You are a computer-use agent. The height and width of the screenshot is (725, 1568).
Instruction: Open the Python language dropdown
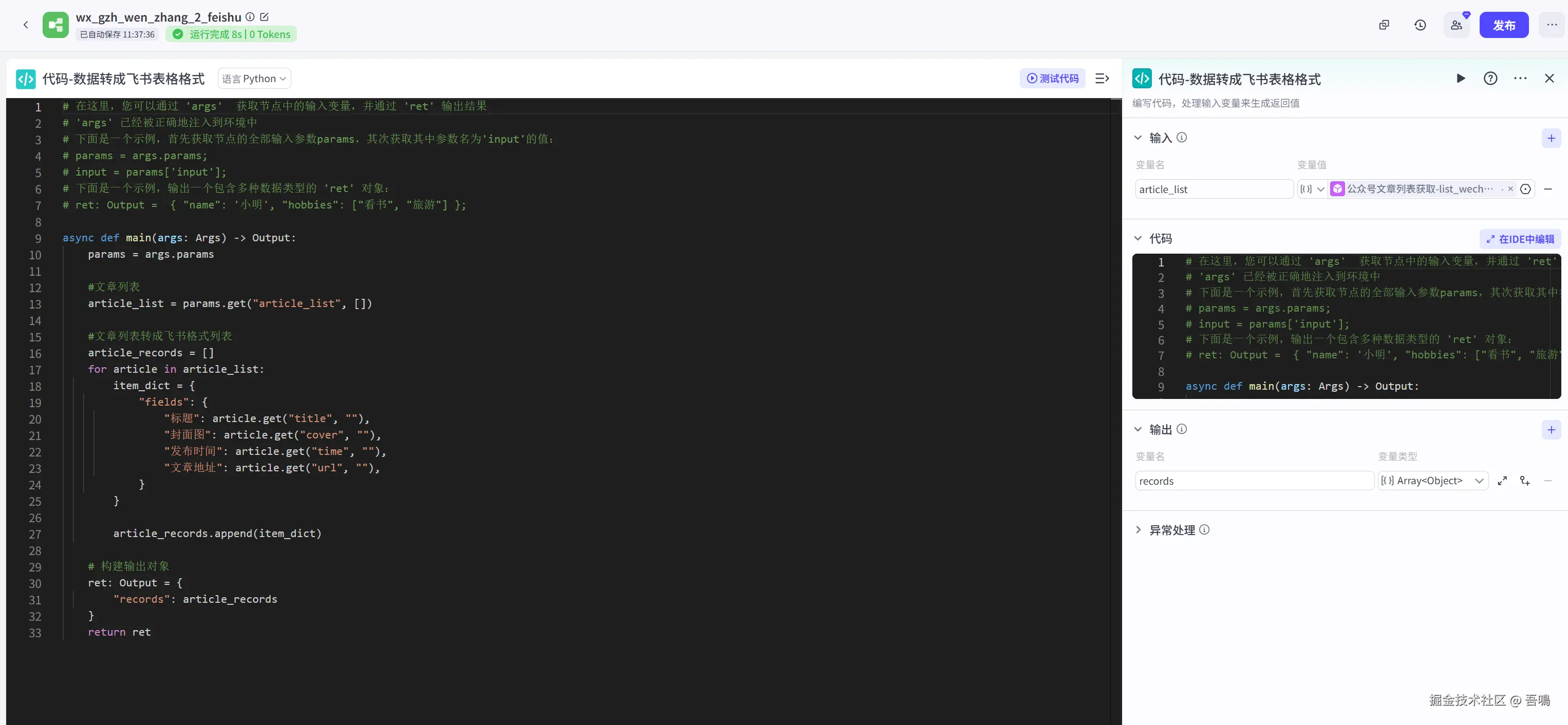[254, 79]
